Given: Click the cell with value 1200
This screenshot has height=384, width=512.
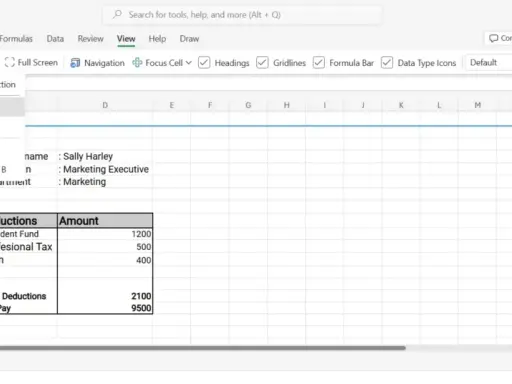Looking at the screenshot, I should click(105, 234).
